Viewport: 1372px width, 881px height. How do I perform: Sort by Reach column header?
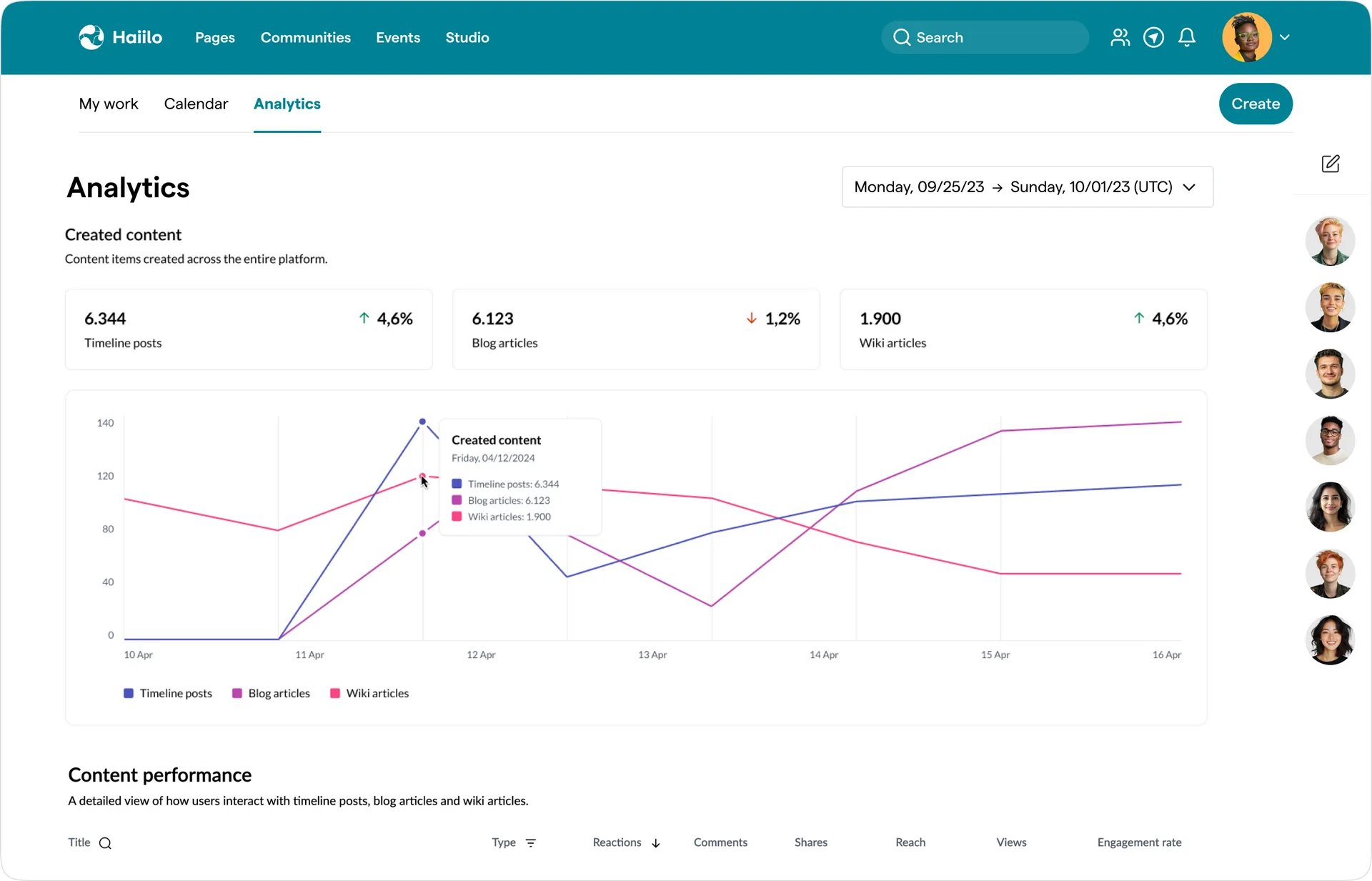[x=910, y=842]
